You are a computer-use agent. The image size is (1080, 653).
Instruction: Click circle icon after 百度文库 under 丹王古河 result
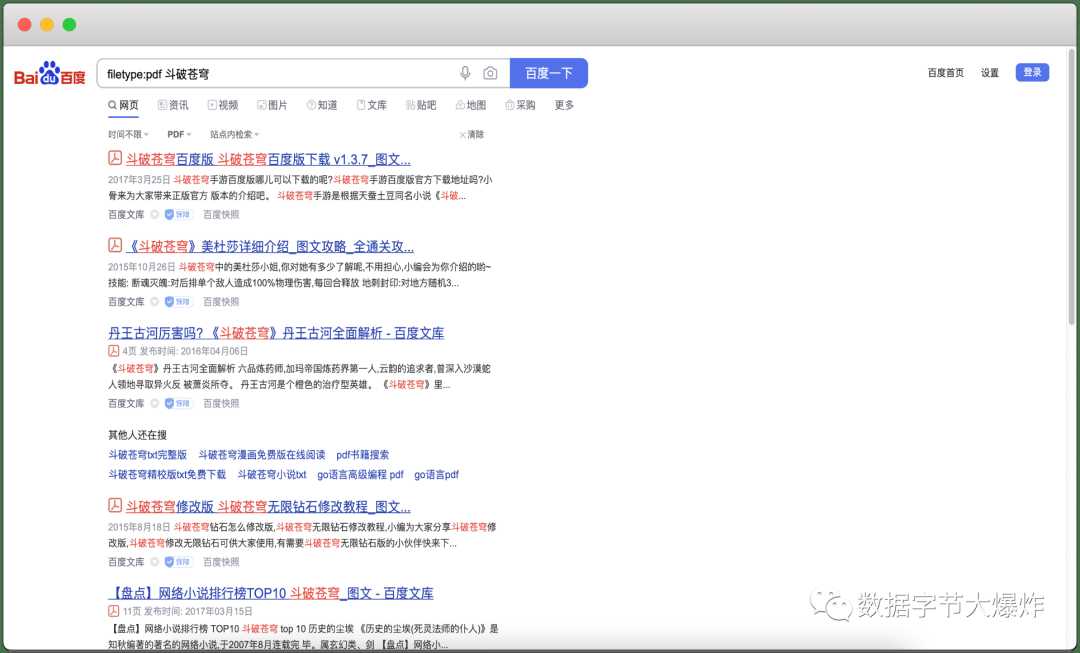coord(154,403)
